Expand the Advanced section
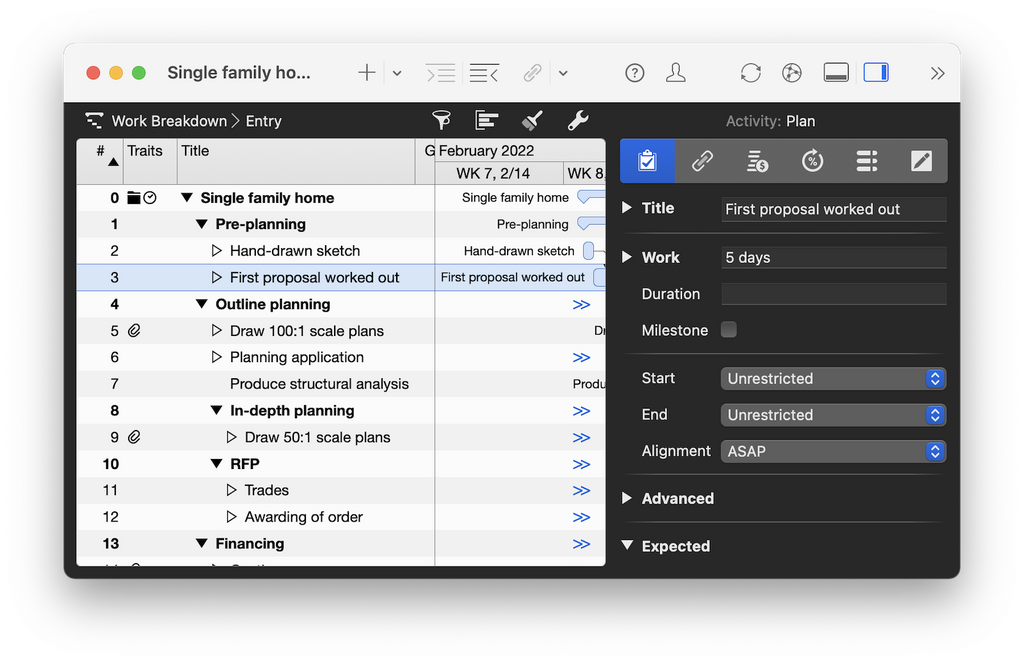 click(x=627, y=498)
